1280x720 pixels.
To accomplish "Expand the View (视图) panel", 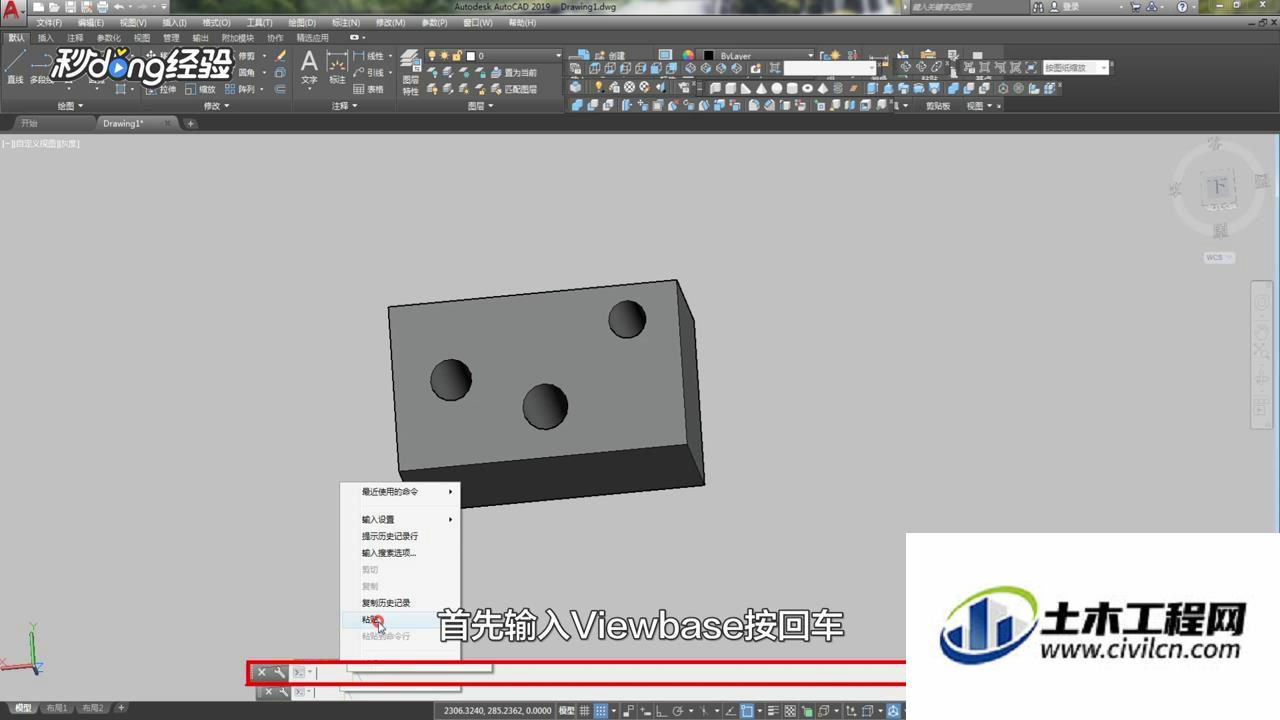I will click(980, 105).
